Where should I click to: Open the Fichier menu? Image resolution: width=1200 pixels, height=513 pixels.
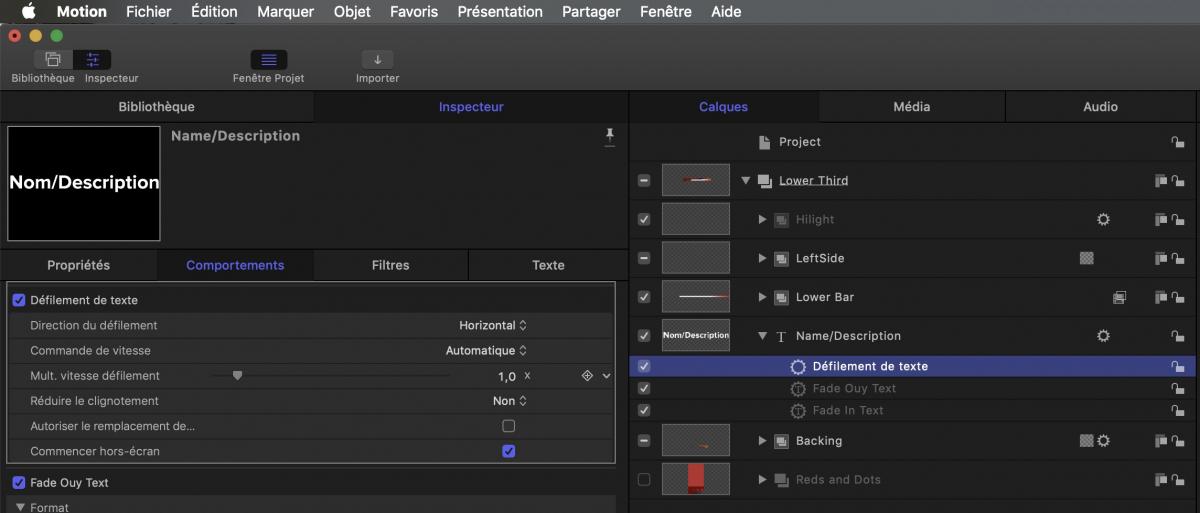[149, 12]
